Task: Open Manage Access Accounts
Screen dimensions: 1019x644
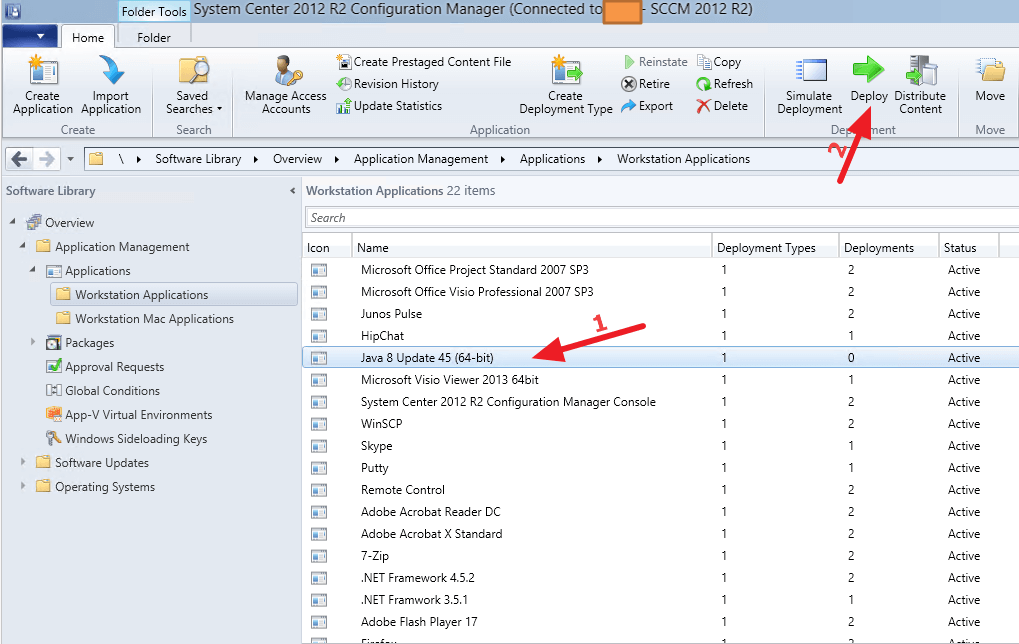Action: tap(285, 86)
